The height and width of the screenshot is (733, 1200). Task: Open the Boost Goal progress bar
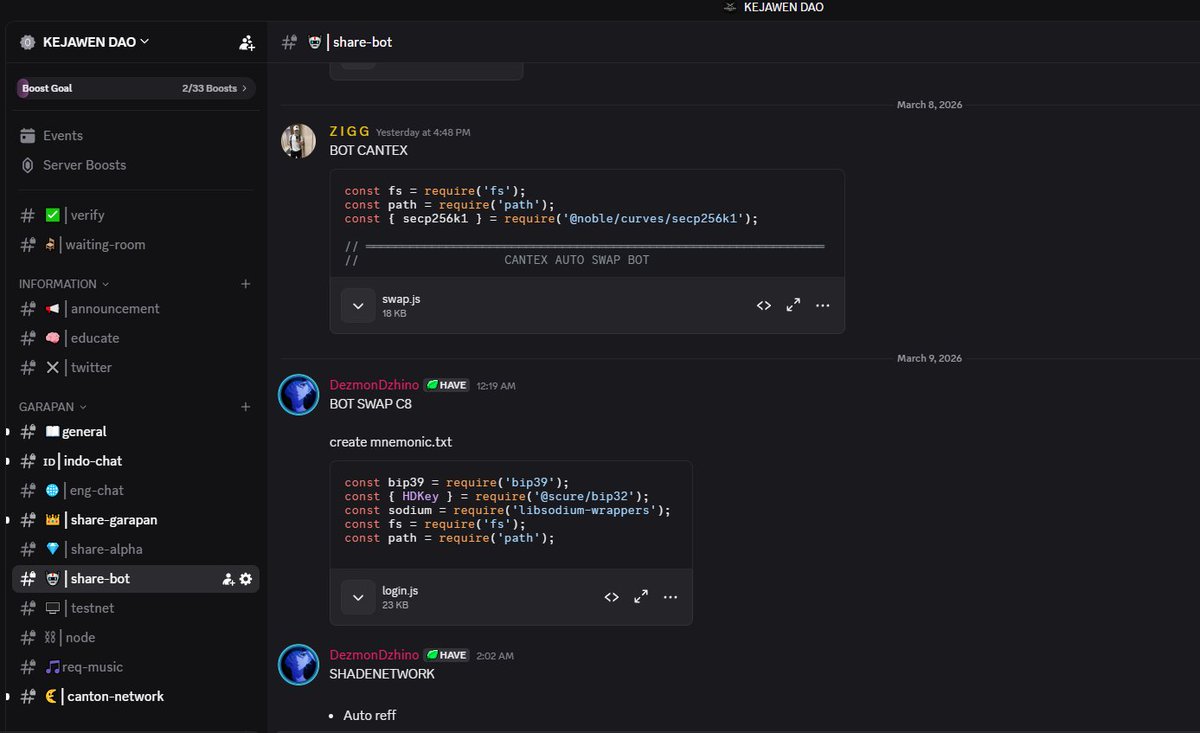click(x=135, y=88)
